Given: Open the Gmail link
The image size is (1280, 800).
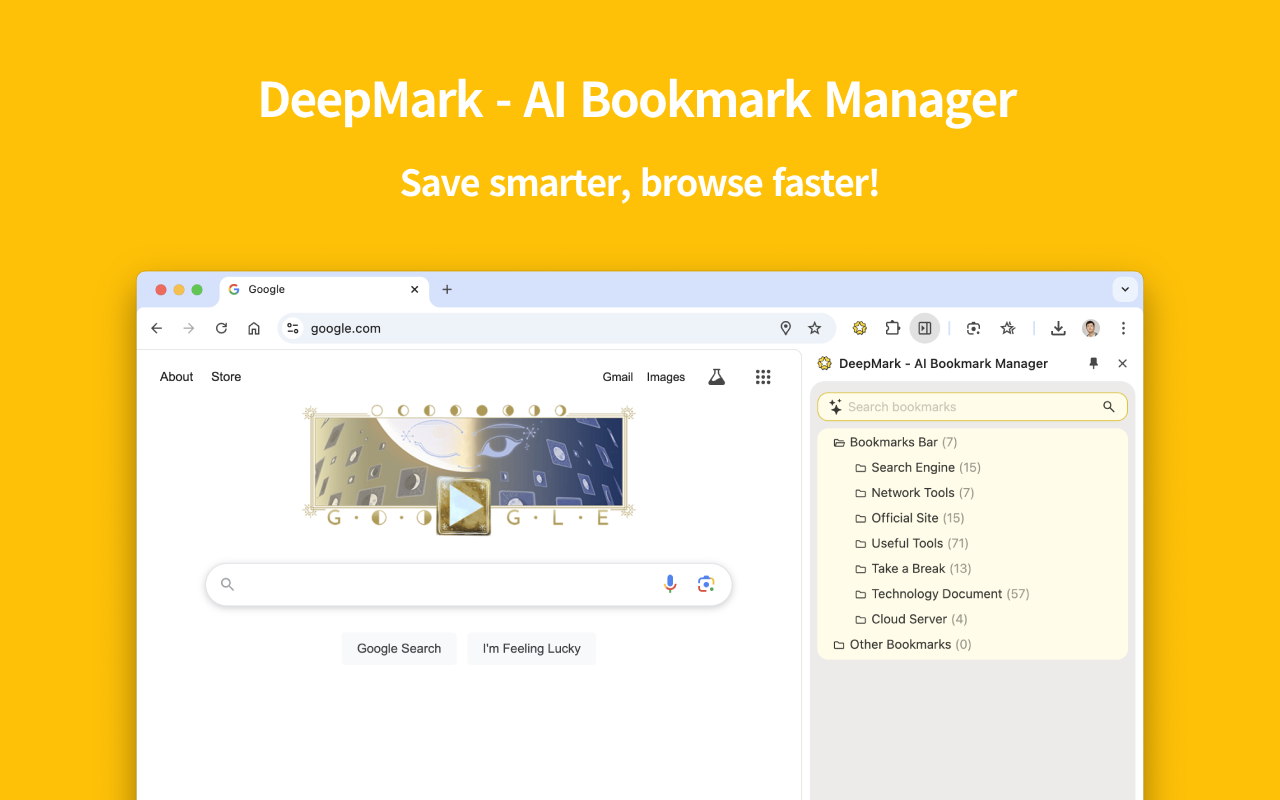Looking at the screenshot, I should point(617,377).
